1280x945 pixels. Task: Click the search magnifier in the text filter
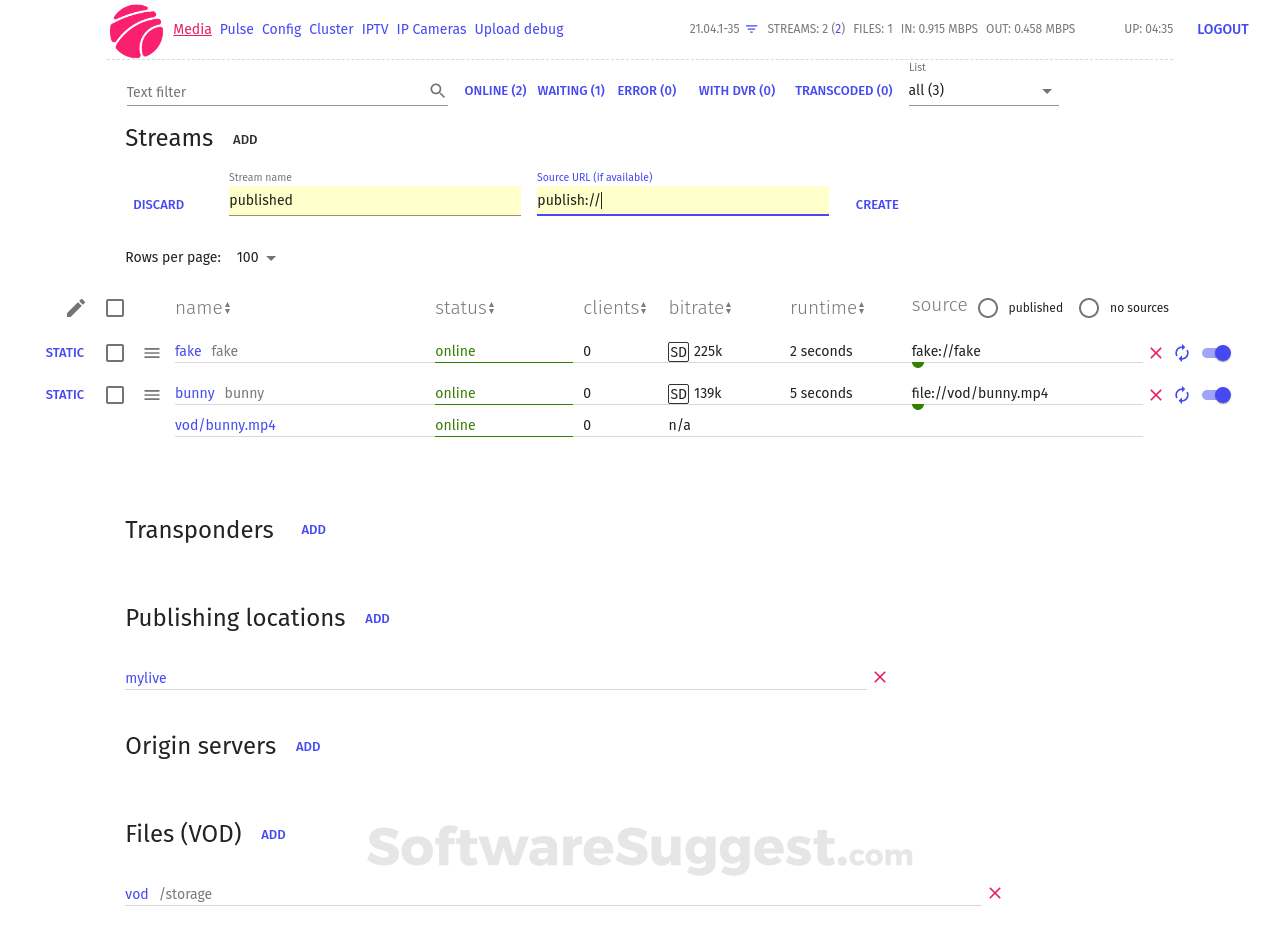[438, 90]
